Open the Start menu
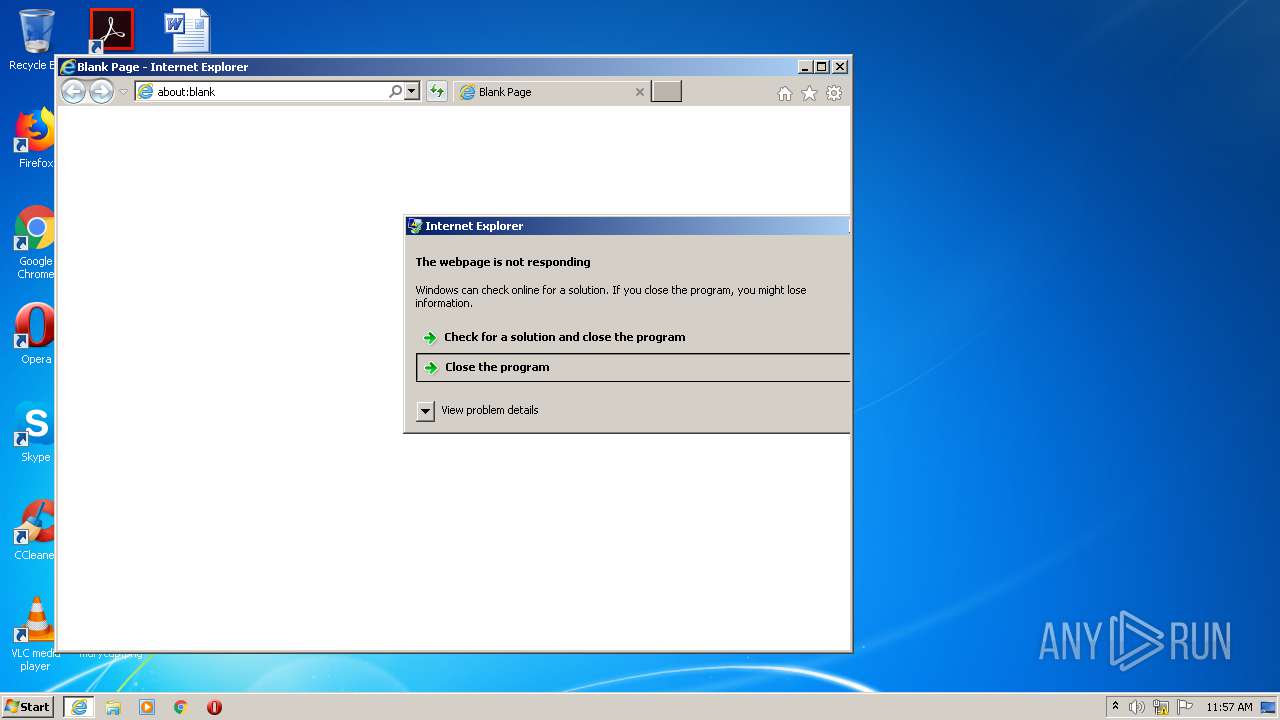 pos(27,707)
